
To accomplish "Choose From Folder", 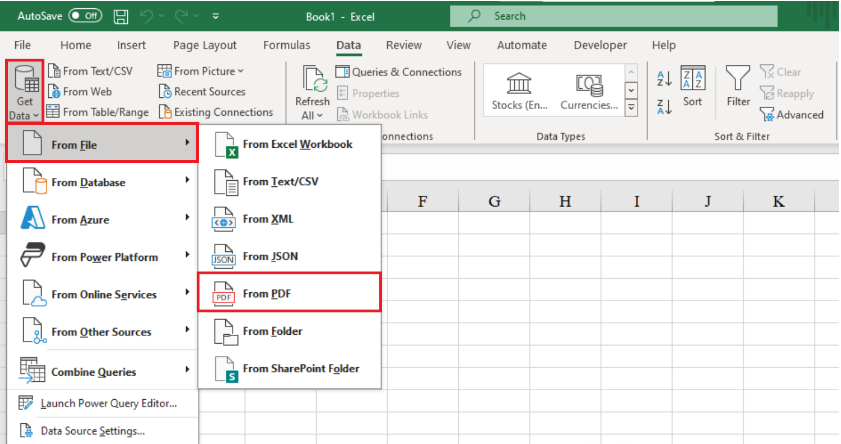I will 290,331.
